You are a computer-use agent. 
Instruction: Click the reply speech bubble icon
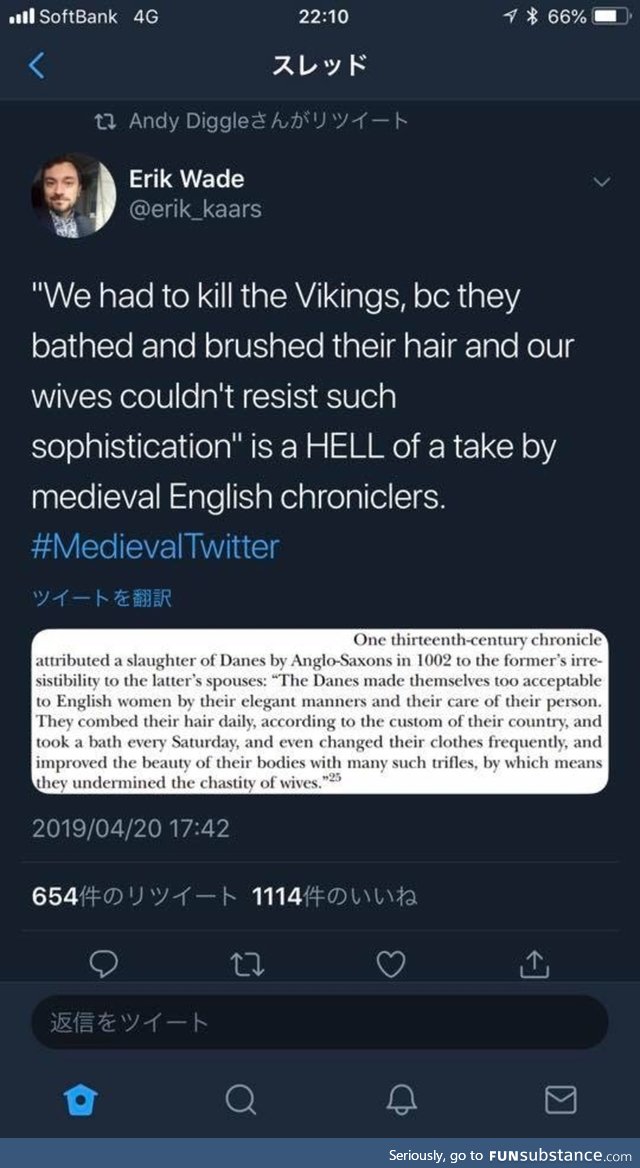pos(104,963)
